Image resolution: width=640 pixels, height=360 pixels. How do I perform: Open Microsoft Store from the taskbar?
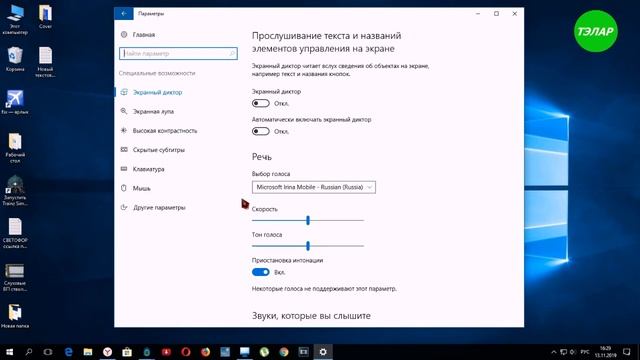coord(127,352)
